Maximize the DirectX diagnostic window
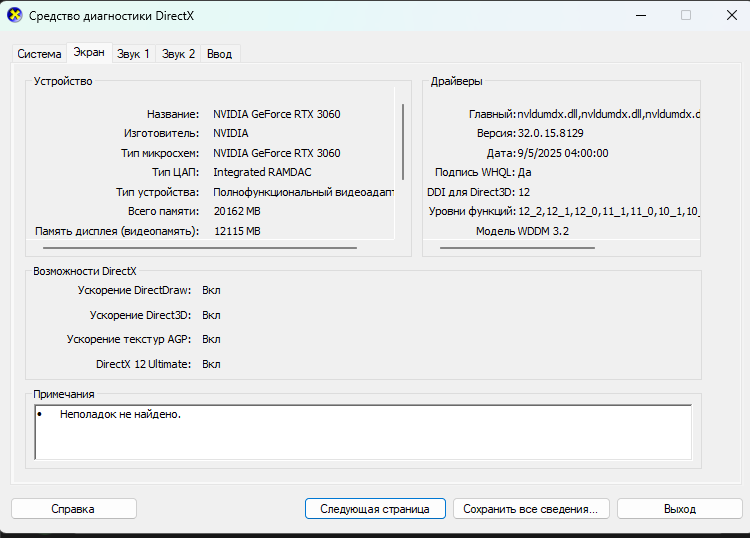 [x=686, y=15]
